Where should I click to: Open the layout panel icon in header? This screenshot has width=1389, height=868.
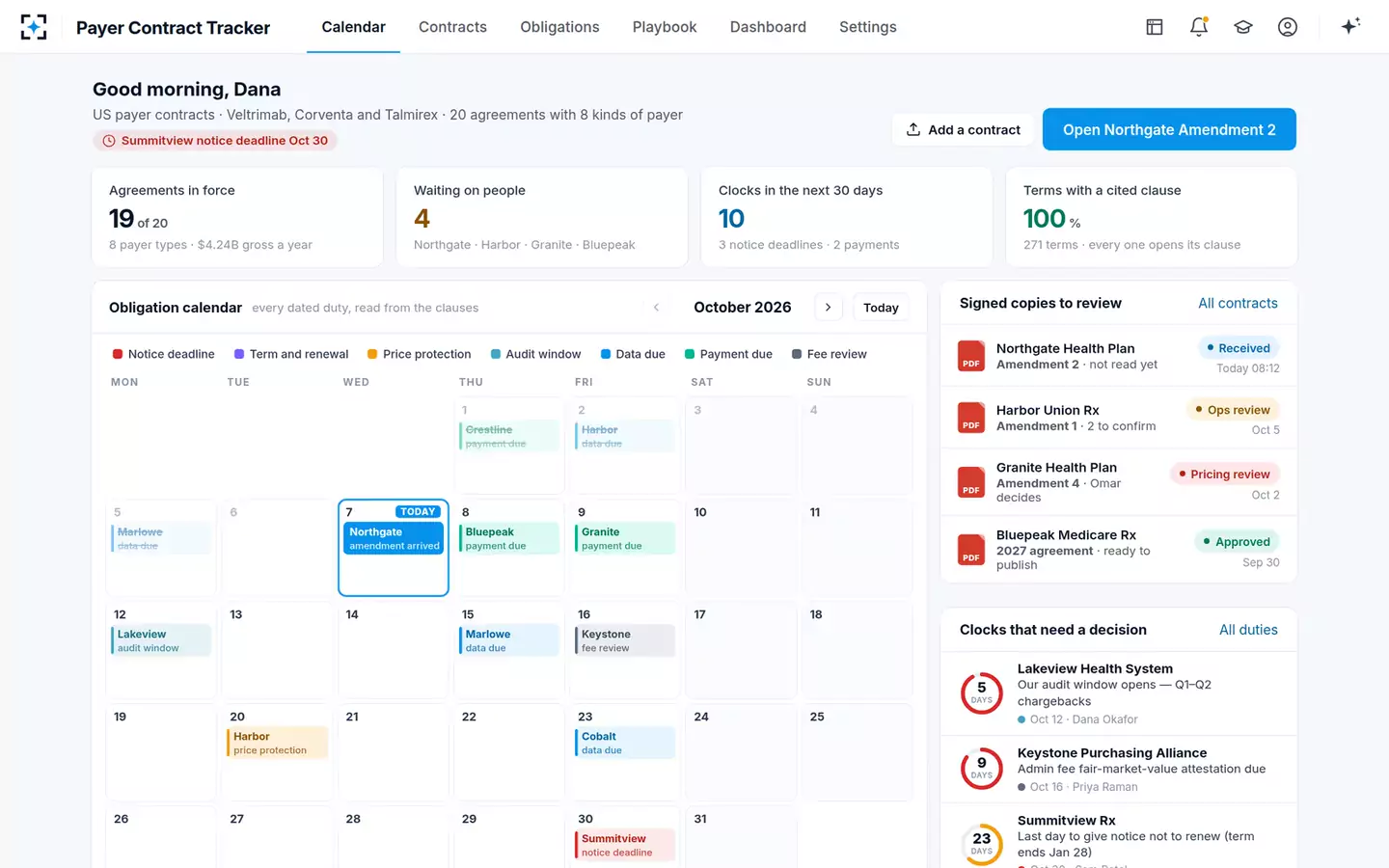click(1155, 27)
